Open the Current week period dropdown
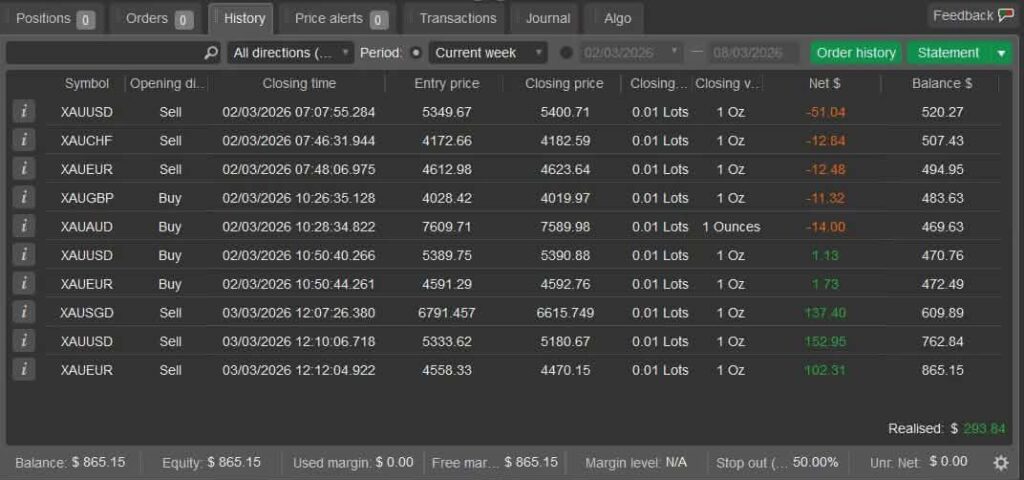This screenshot has width=1024, height=480. 489,53
